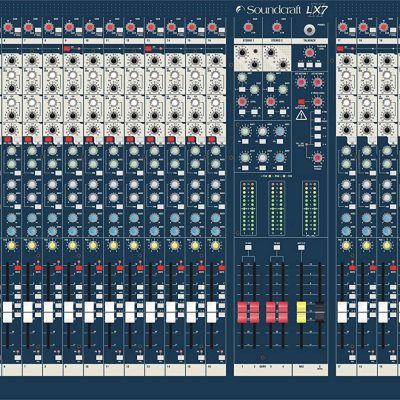Click the STEREO 1 scribble strip label
This screenshot has width=400, height=400.
tap(248, 41)
